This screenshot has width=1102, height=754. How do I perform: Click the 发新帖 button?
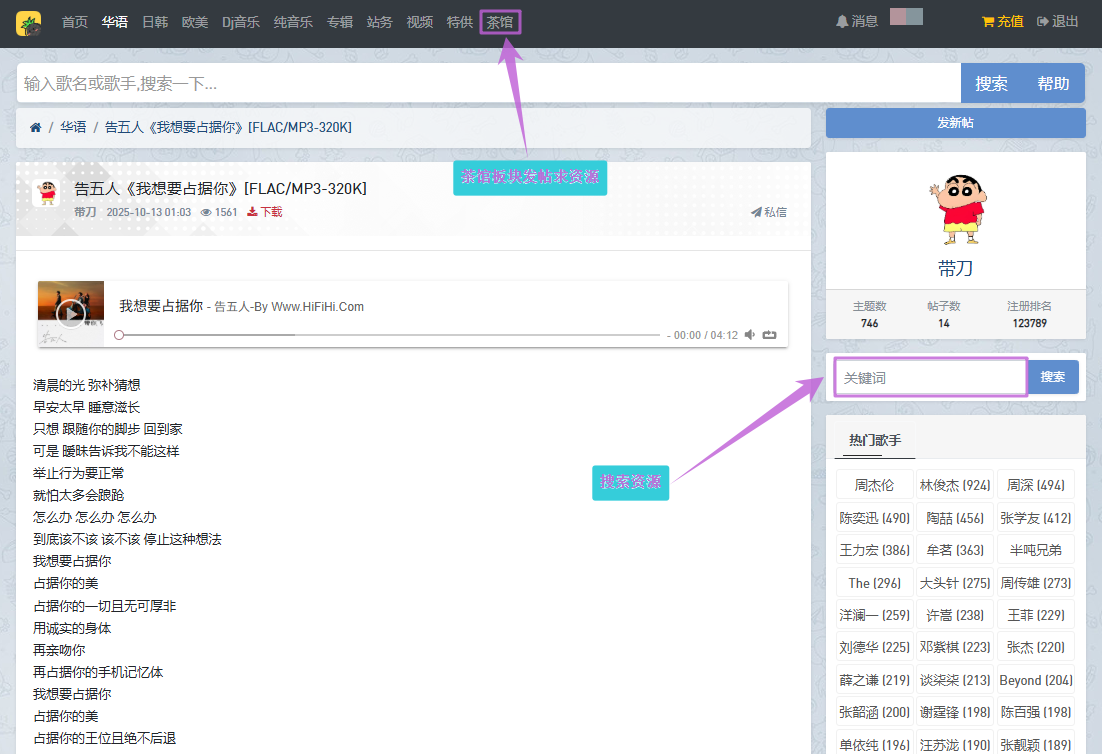coord(955,123)
